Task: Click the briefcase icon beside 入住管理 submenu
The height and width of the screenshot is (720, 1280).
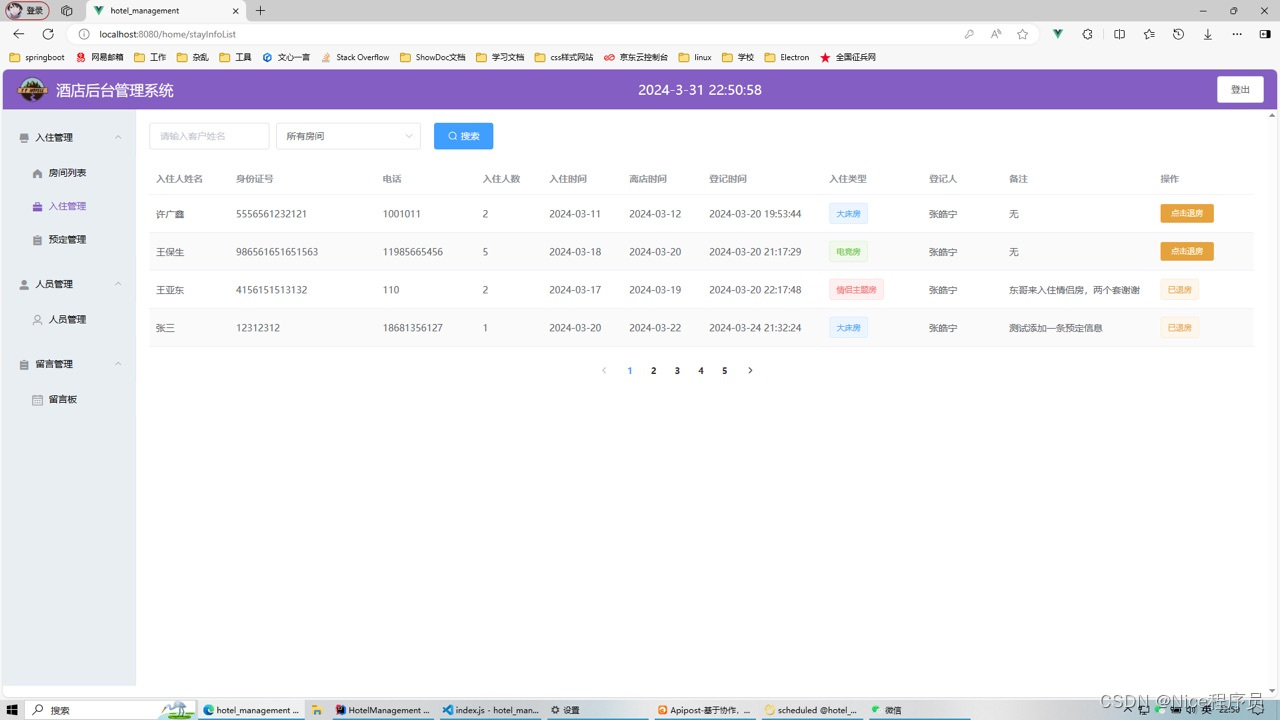Action: 38,206
